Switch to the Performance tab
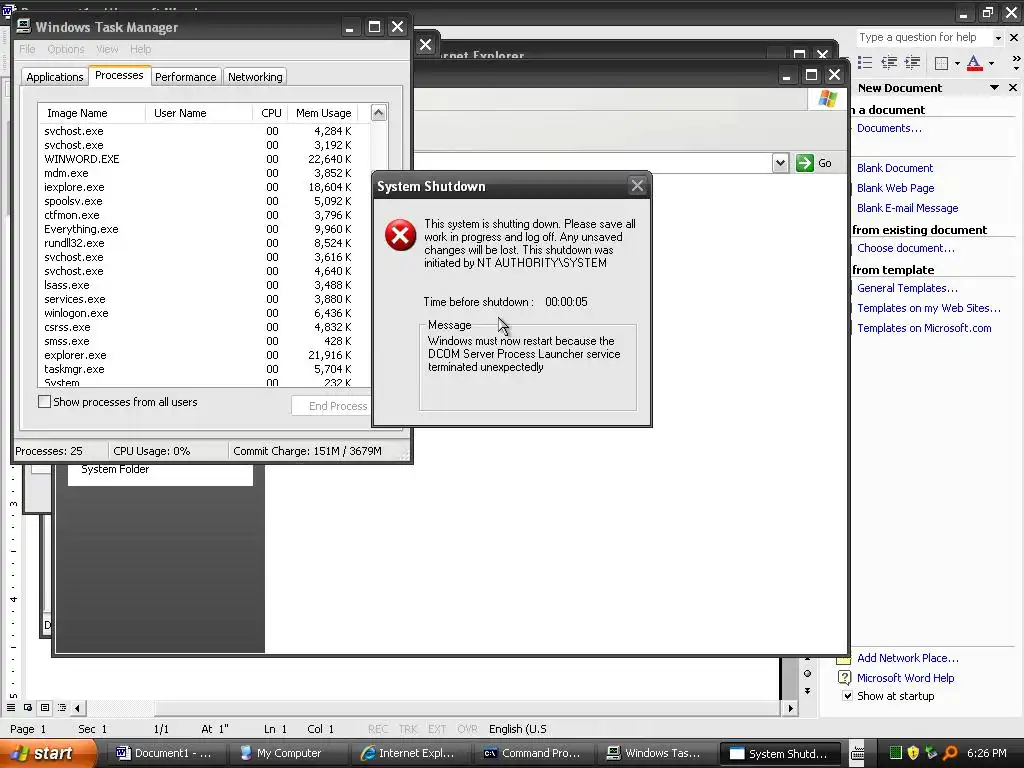Viewport: 1024px width, 768px height. pyautogui.click(x=185, y=76)
